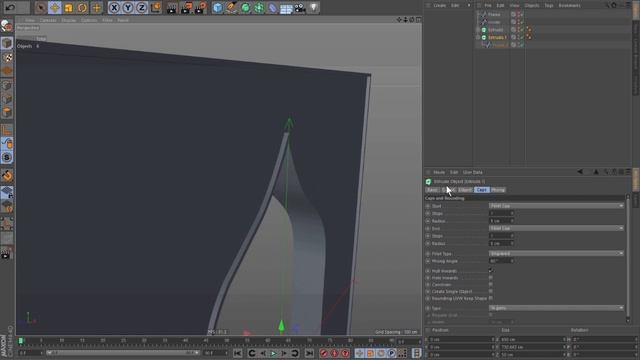Click the up arrow in Attribute Manager
The height and width of the screenshot is (360, 640).
coord(596,172)
